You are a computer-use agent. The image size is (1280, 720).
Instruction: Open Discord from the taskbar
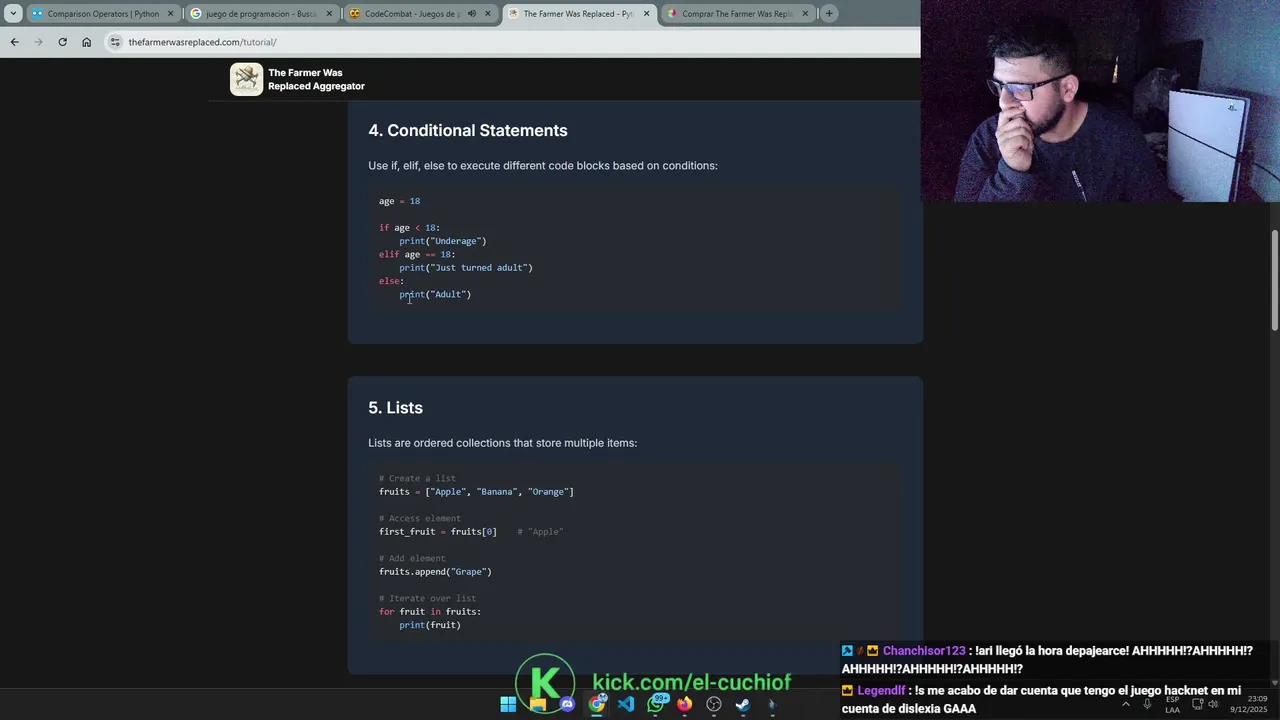tap(567, 704)
